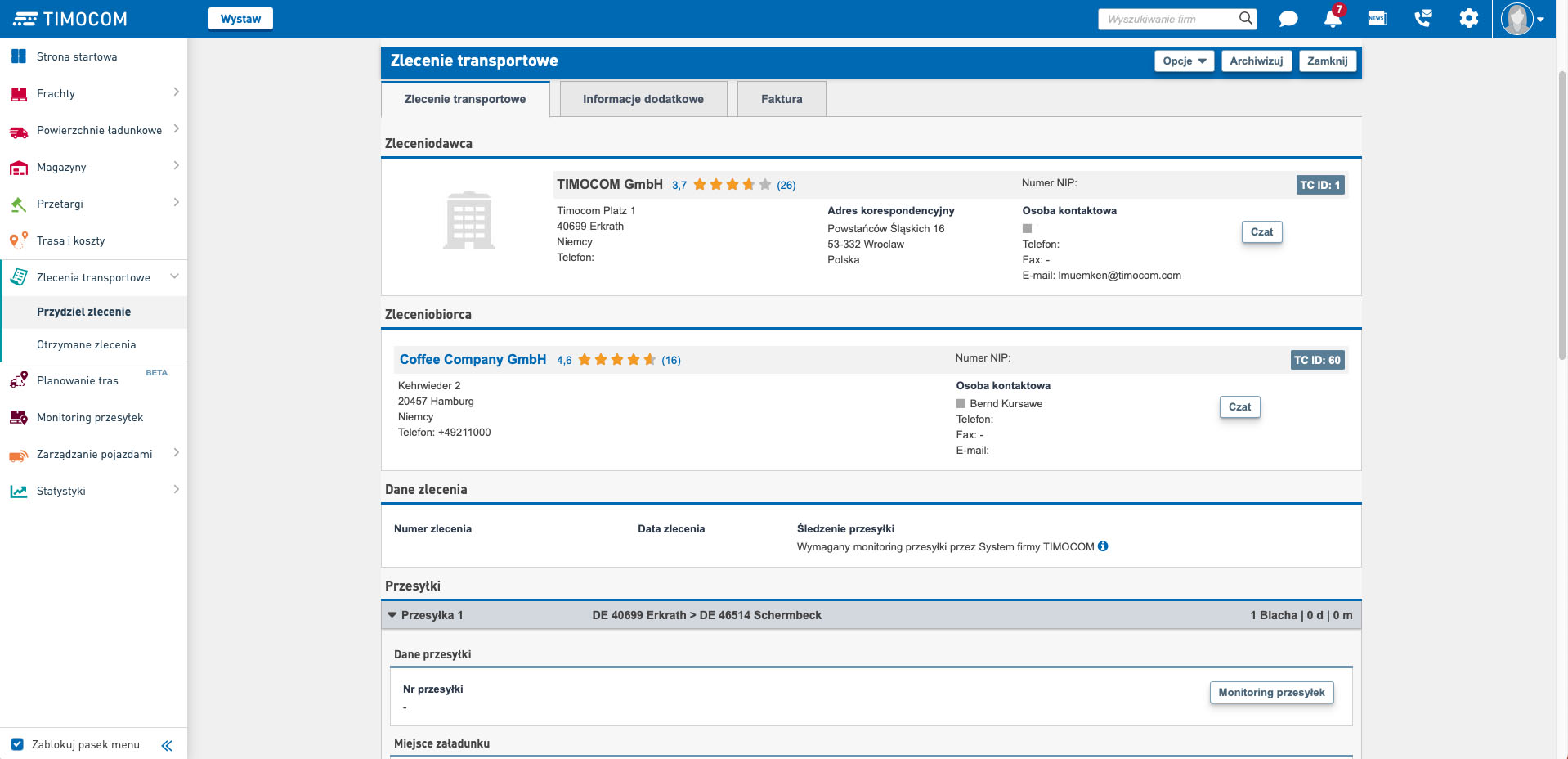Open notifications bell with red badge
This screenshot has width=1568, height=759.
pos(1333,19)
